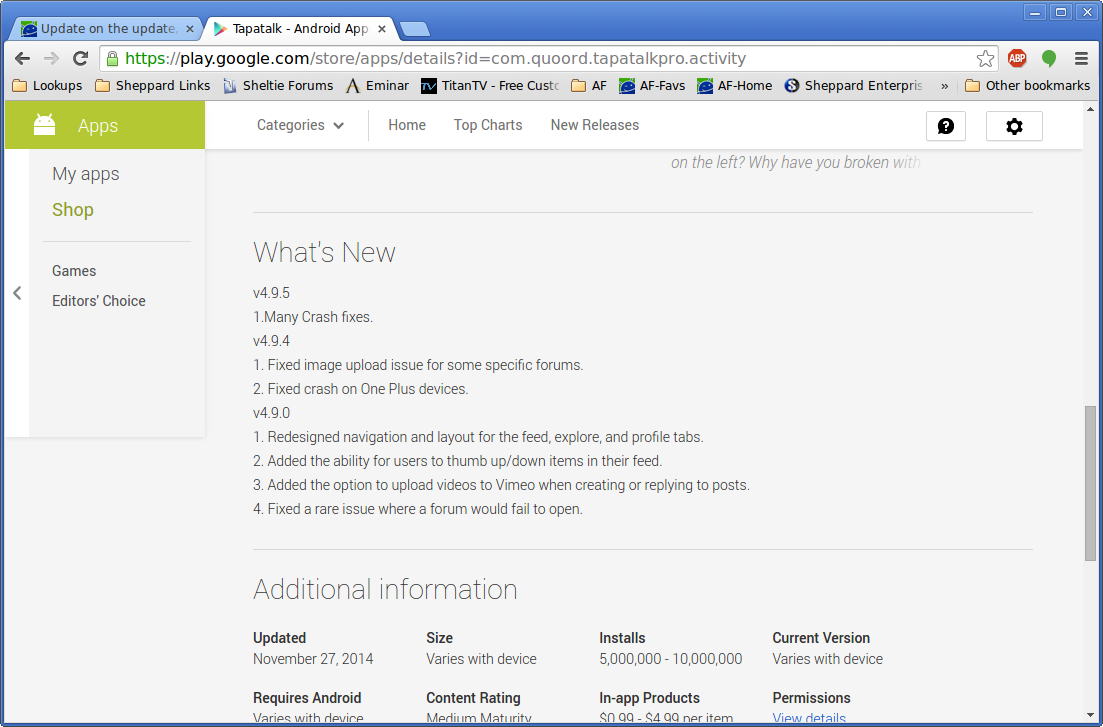Open Editors' Choice in sidebar
Viewport: 1103px width, 727px height.
(x=98, y=301)
